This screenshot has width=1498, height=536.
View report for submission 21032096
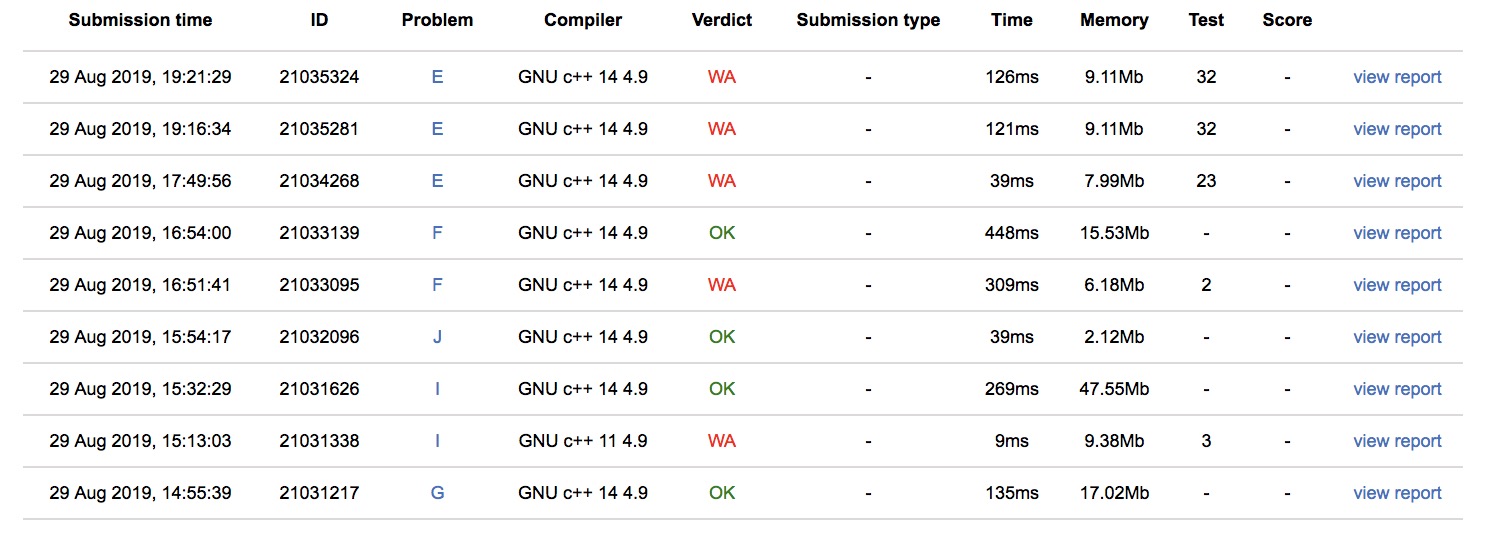[x=1396, y=337]
